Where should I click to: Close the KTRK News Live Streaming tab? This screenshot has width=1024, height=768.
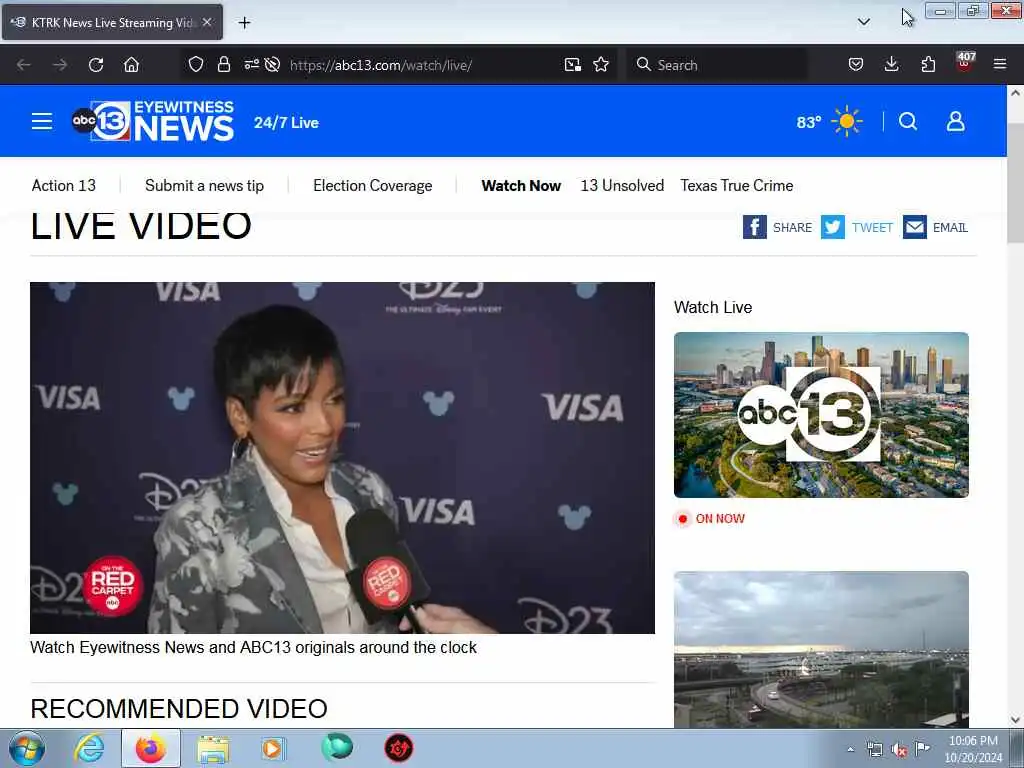207,22
